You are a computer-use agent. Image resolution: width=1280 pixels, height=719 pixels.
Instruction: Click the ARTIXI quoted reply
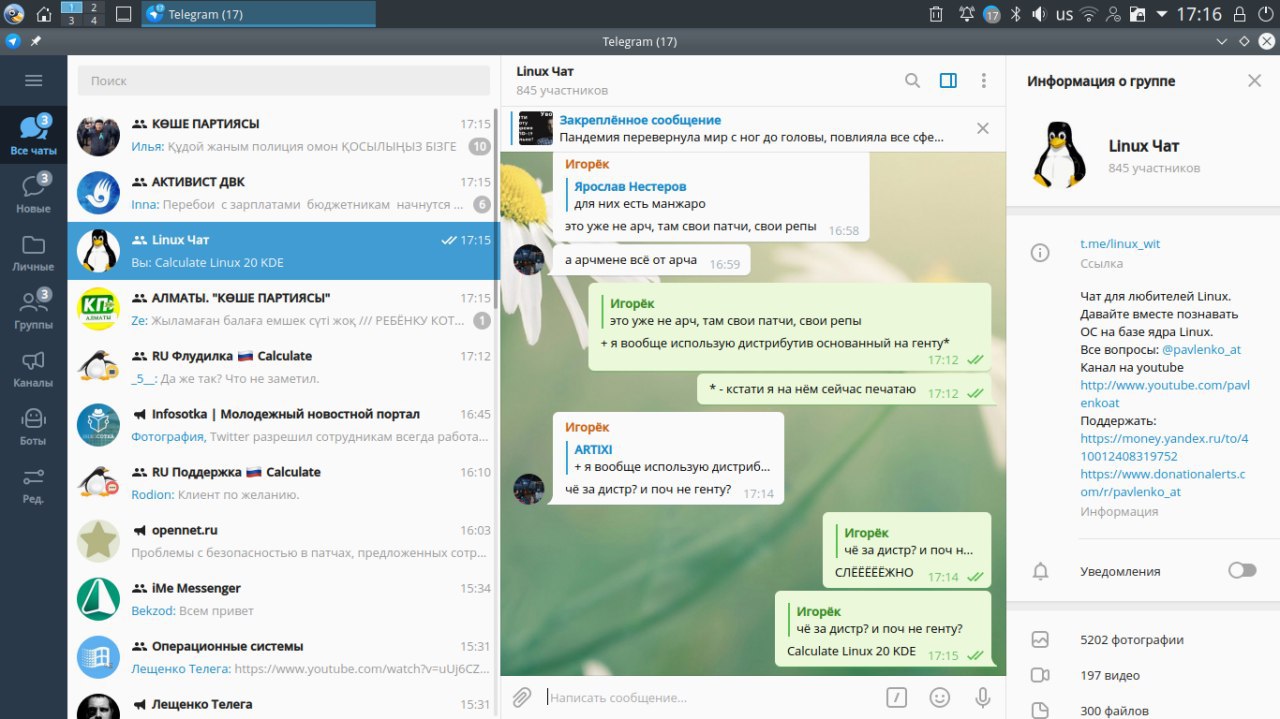tap(670, 458)
